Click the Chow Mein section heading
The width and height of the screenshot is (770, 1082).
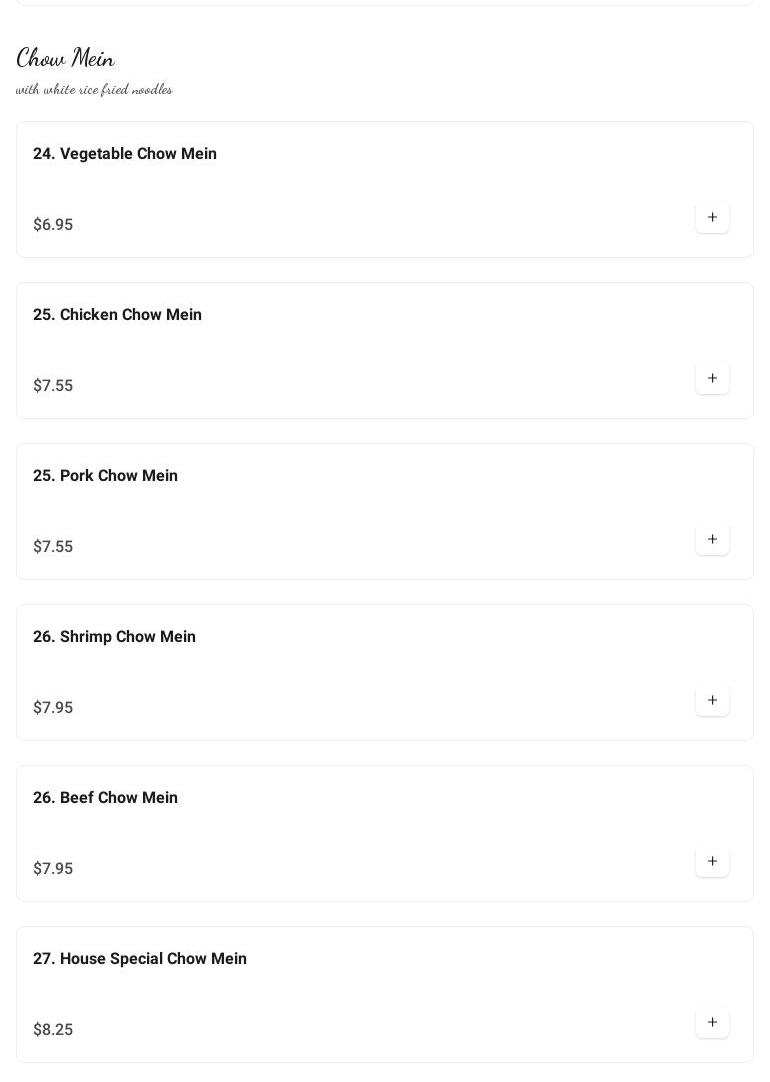(x=66, y=58)
